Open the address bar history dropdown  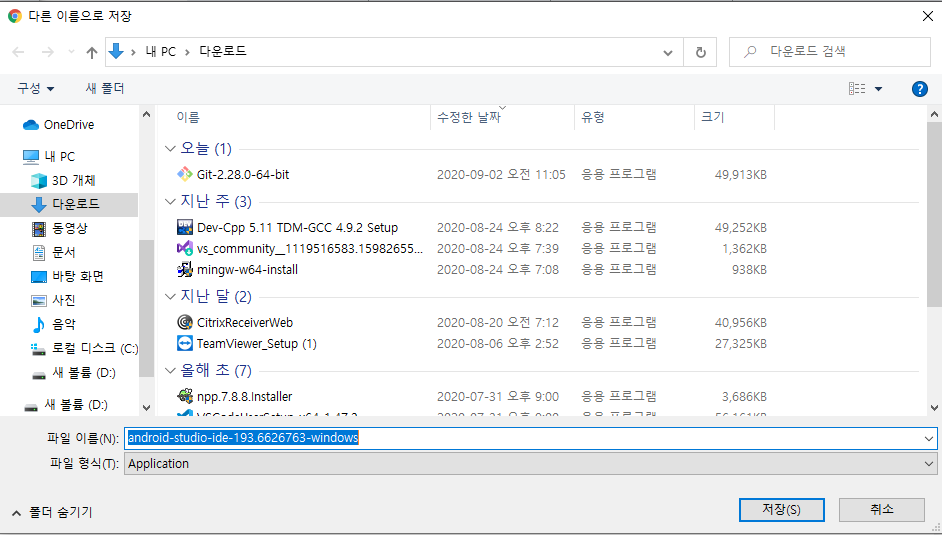tap(667, 52)
